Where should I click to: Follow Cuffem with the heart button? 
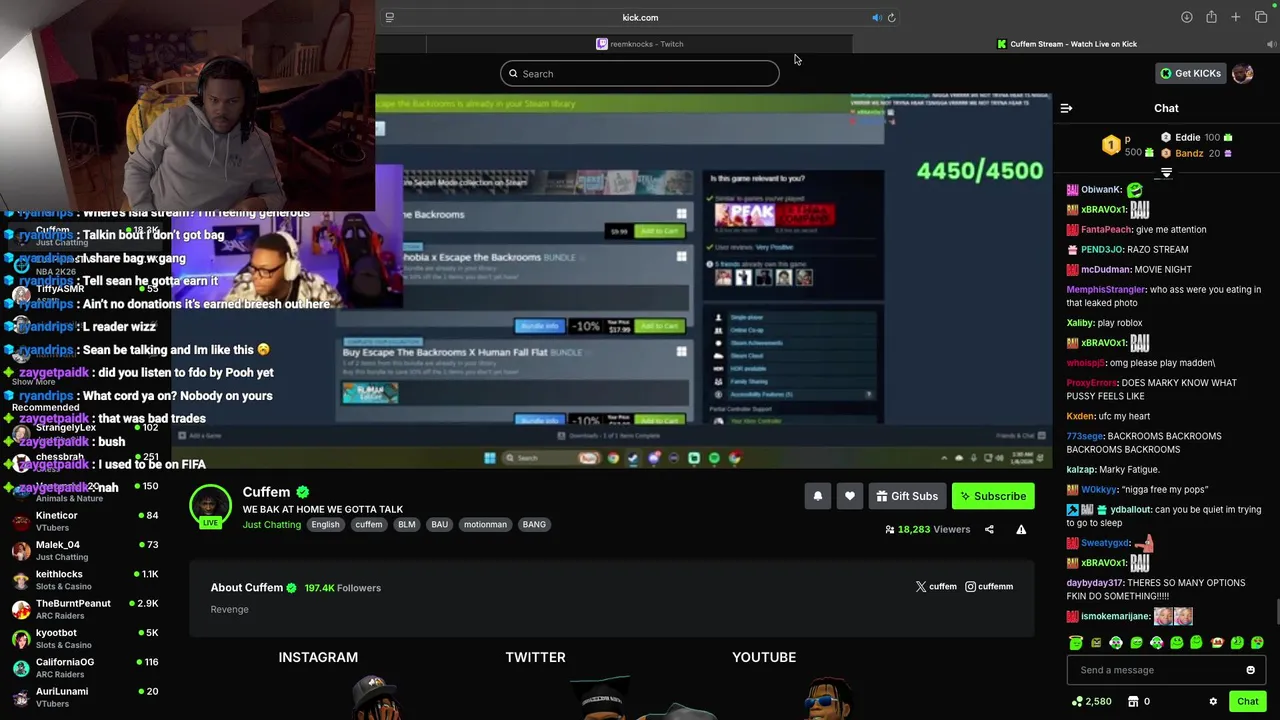point(850,496)
